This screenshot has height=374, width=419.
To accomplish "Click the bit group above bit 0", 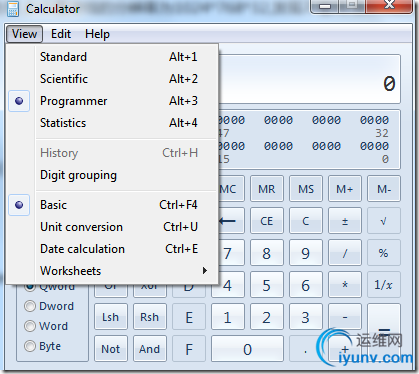I will (374, 146).
